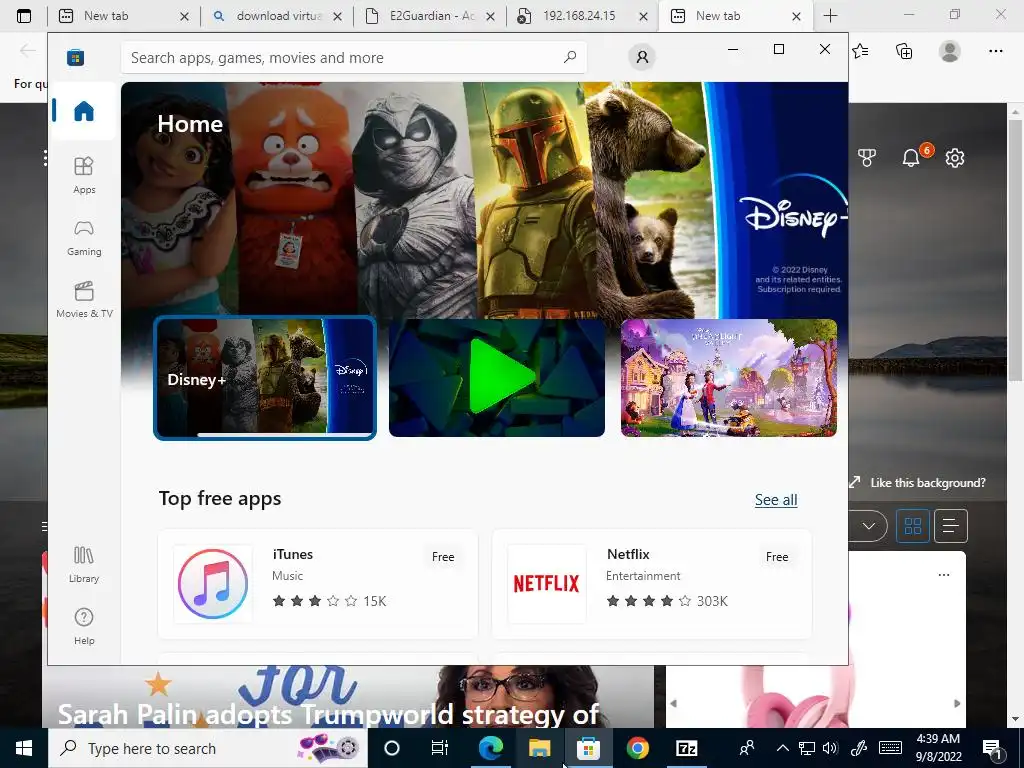Open the Netflix app card
This screenshot has height=768, width=1024.
pyautogui.click(x=652, y=584)
